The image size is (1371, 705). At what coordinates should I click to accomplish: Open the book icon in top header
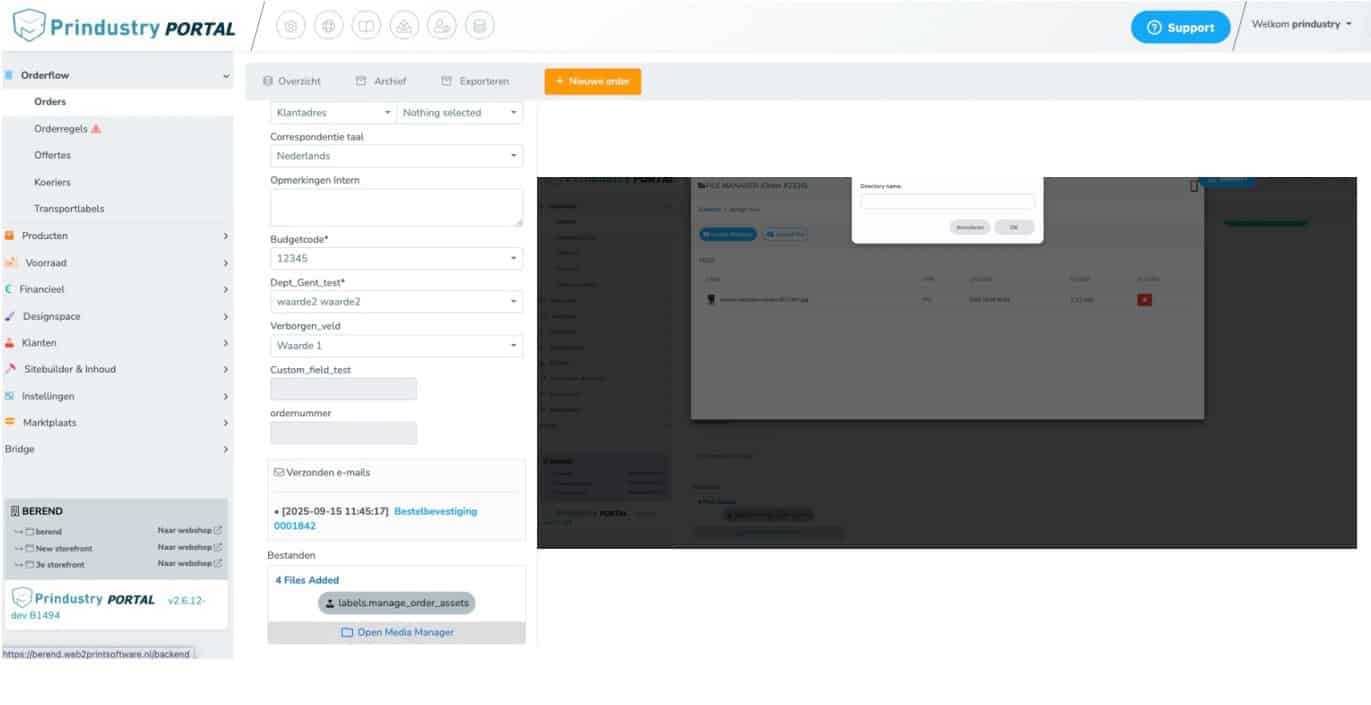366,27
